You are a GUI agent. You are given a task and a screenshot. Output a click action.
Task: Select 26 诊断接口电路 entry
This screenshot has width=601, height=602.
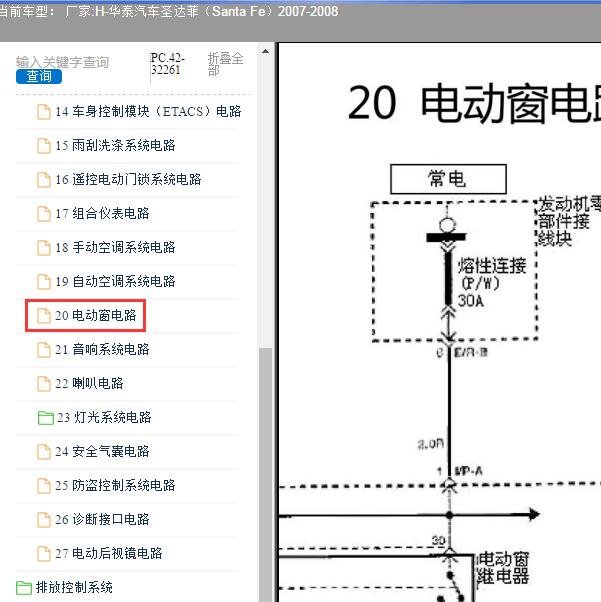[102, 519]
